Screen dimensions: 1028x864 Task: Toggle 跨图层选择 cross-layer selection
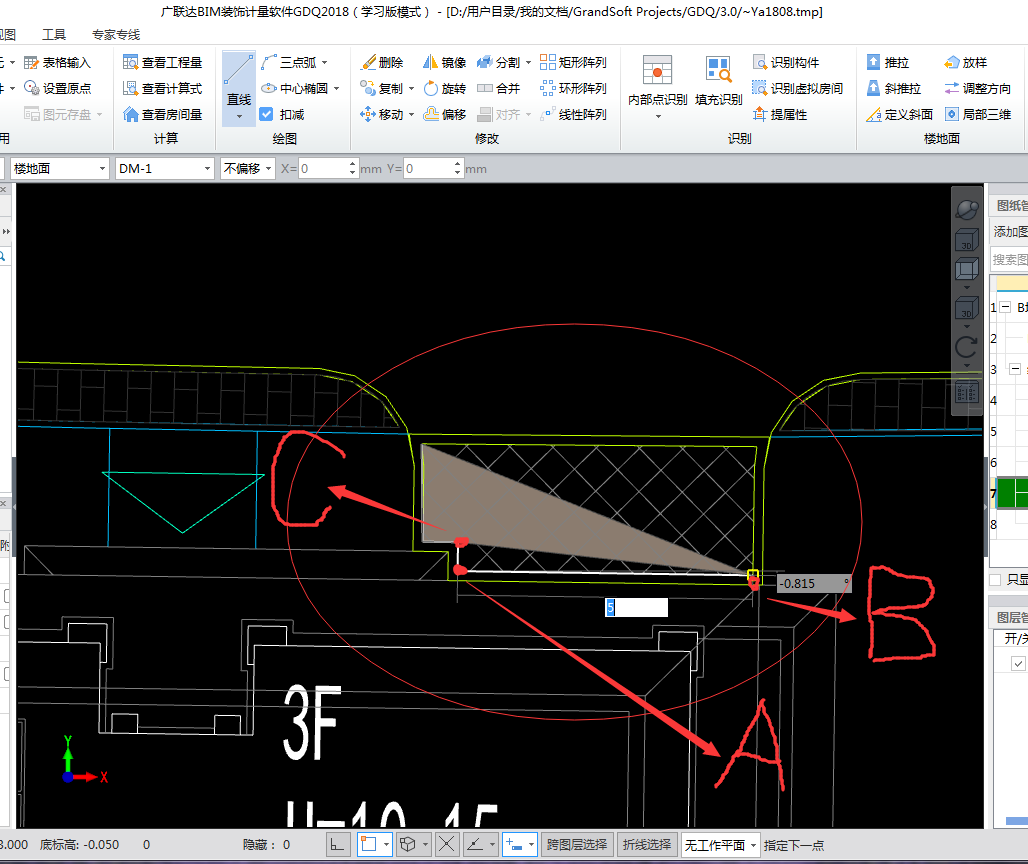click(x=577, y=844)
